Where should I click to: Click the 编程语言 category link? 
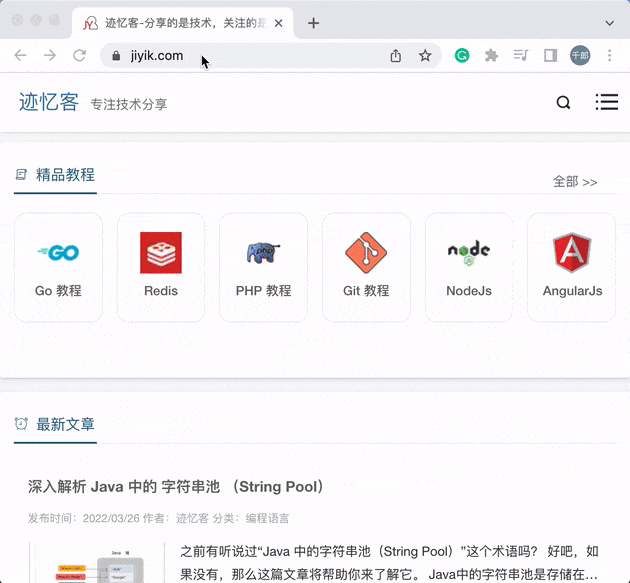click(267, 518)
